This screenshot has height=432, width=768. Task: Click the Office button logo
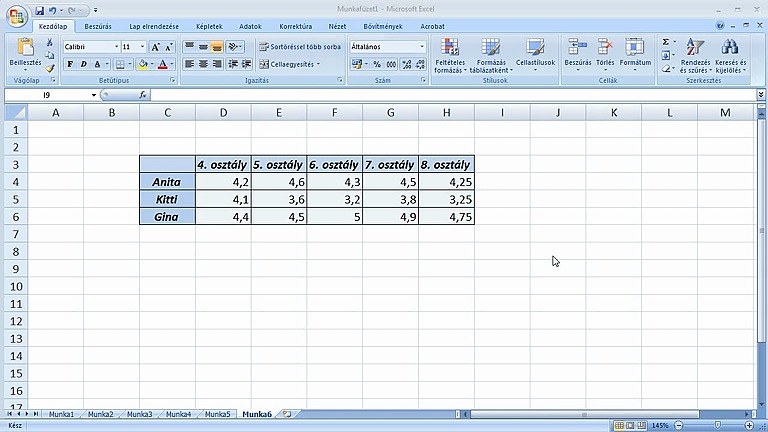(x=16, y=14)
